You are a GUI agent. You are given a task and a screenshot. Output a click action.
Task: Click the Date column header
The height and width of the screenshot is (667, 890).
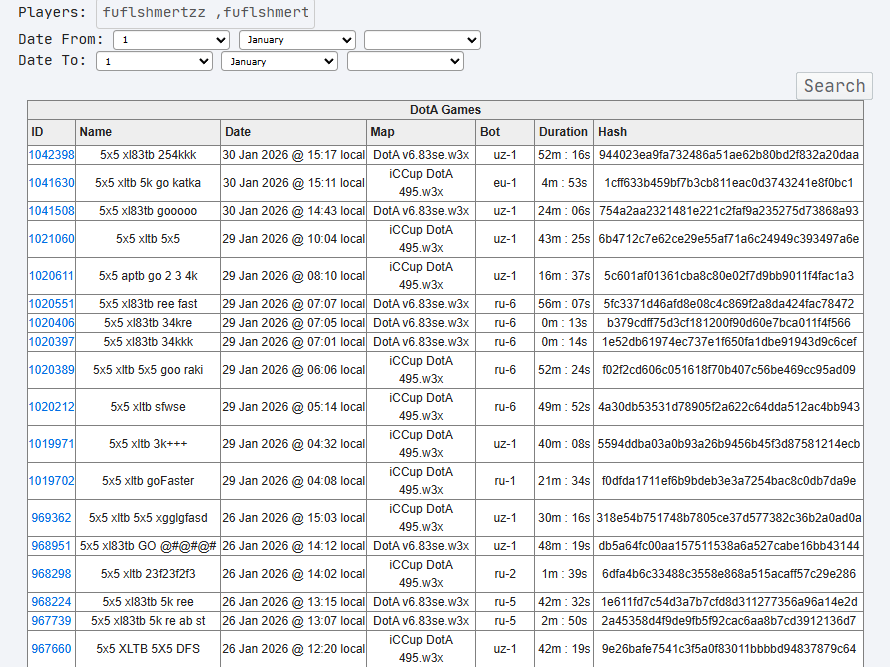click(293, 132)
